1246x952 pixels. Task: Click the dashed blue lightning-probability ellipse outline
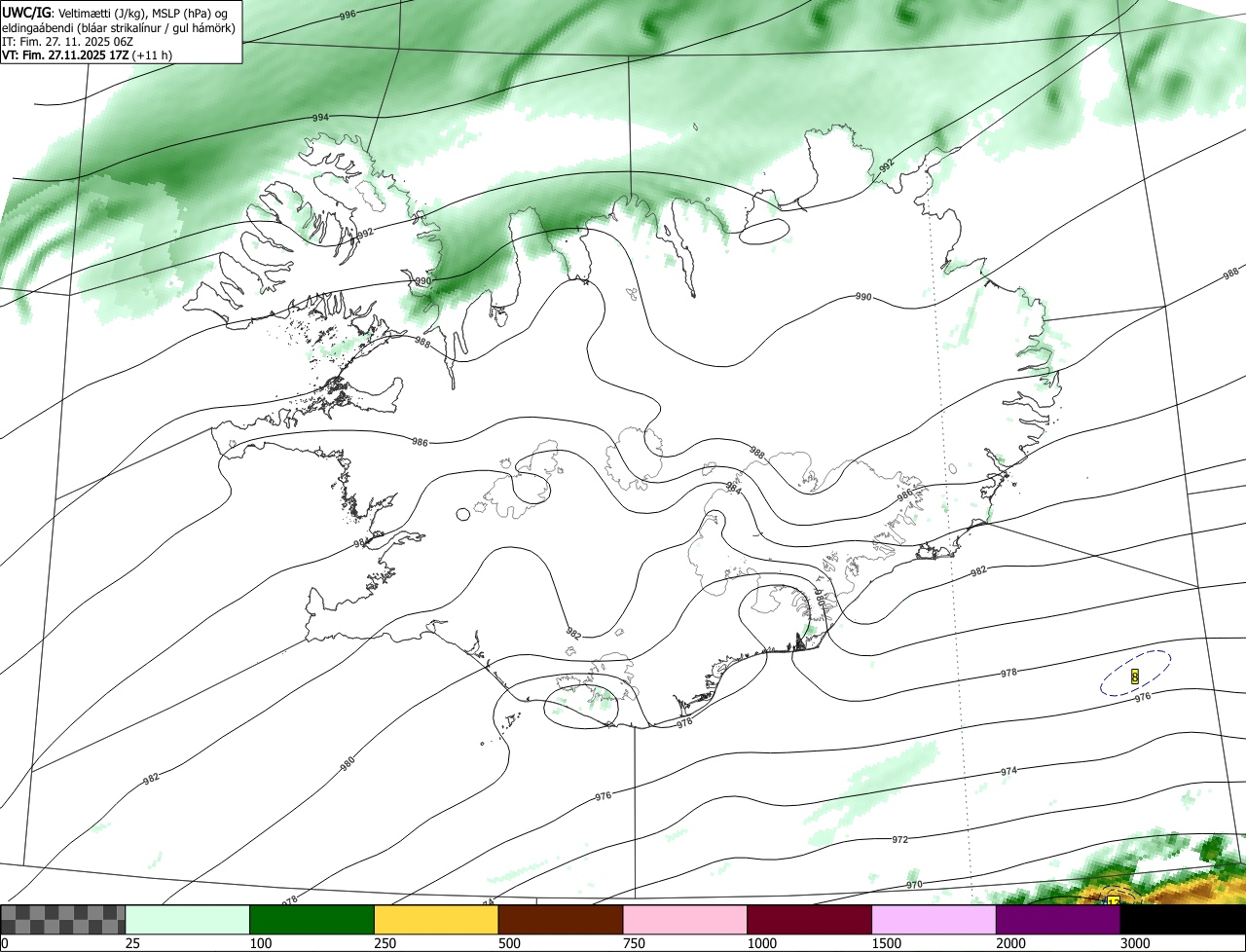coord(1135,674)
